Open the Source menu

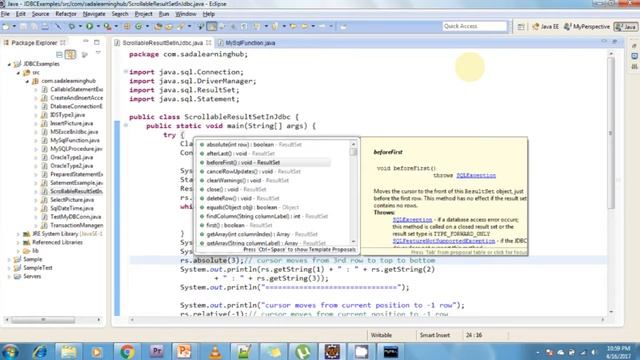pyautogui.click(x=40, y=14)
